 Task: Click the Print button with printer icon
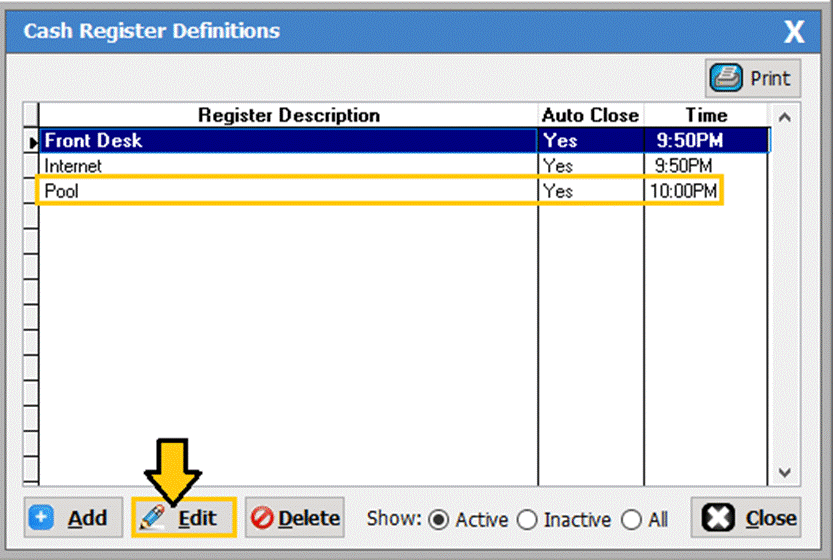[753, 78]
